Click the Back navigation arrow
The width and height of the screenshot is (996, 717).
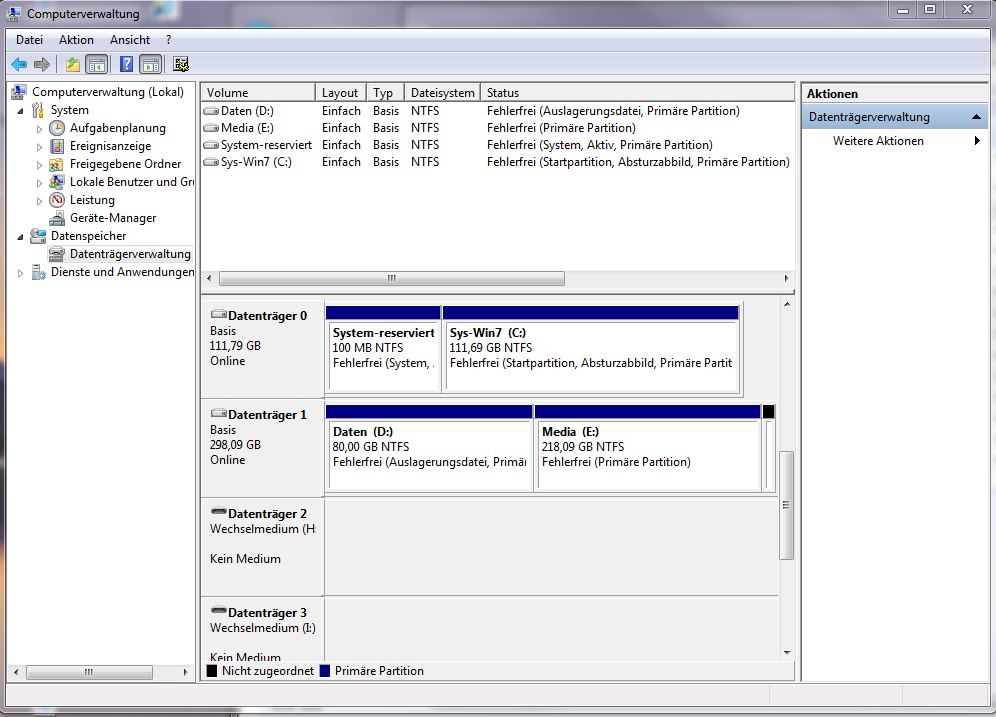18,64
